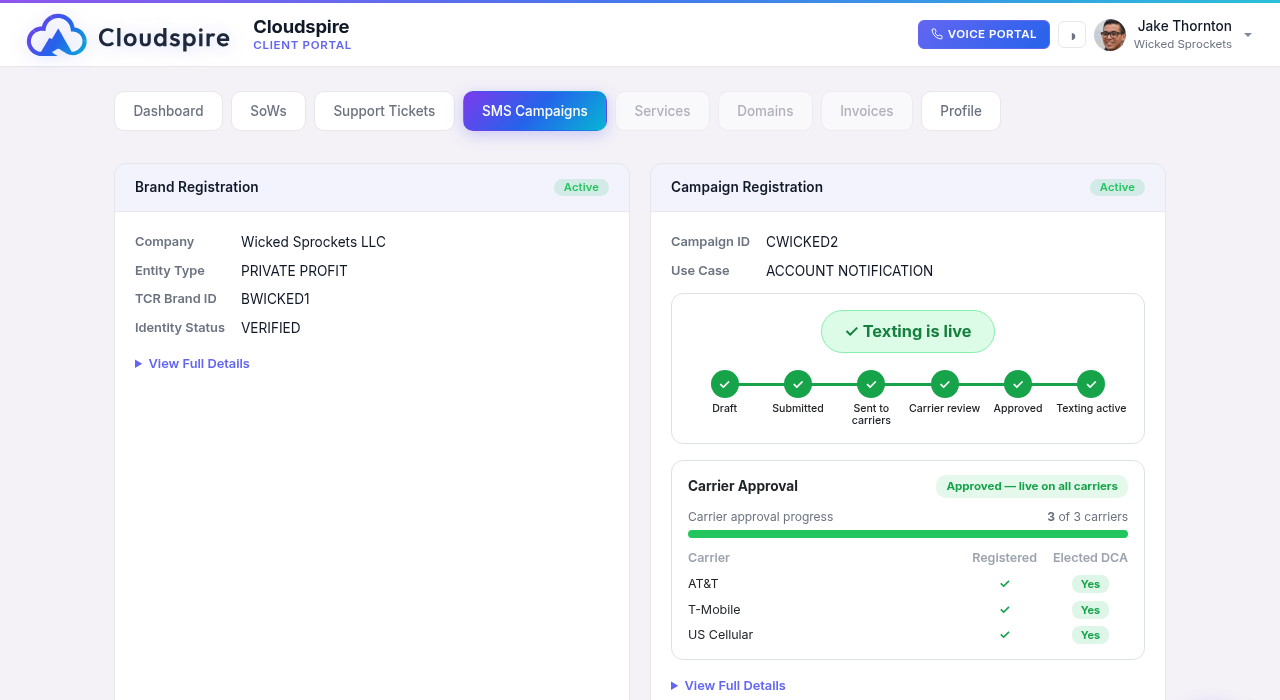This screenshot has height=700, width=1280.
Task: Switch to the SoWs tab
Action: point(268,111)
